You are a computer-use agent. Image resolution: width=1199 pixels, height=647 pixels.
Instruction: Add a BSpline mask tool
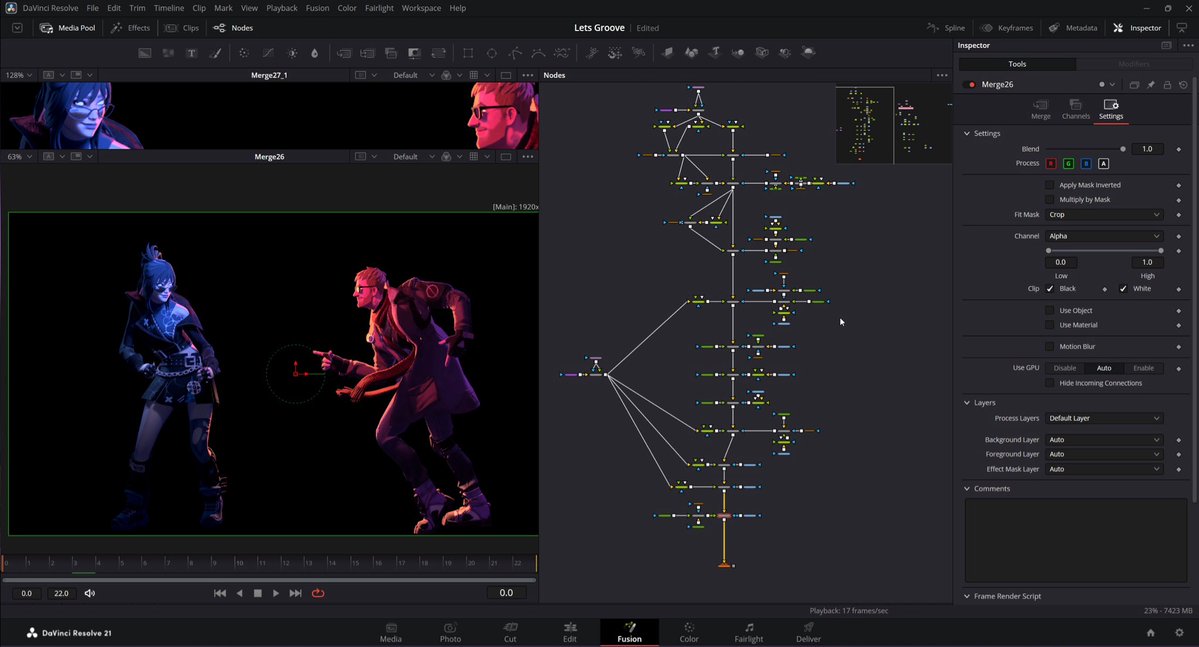pyautogui.click(x=538, y=53)
